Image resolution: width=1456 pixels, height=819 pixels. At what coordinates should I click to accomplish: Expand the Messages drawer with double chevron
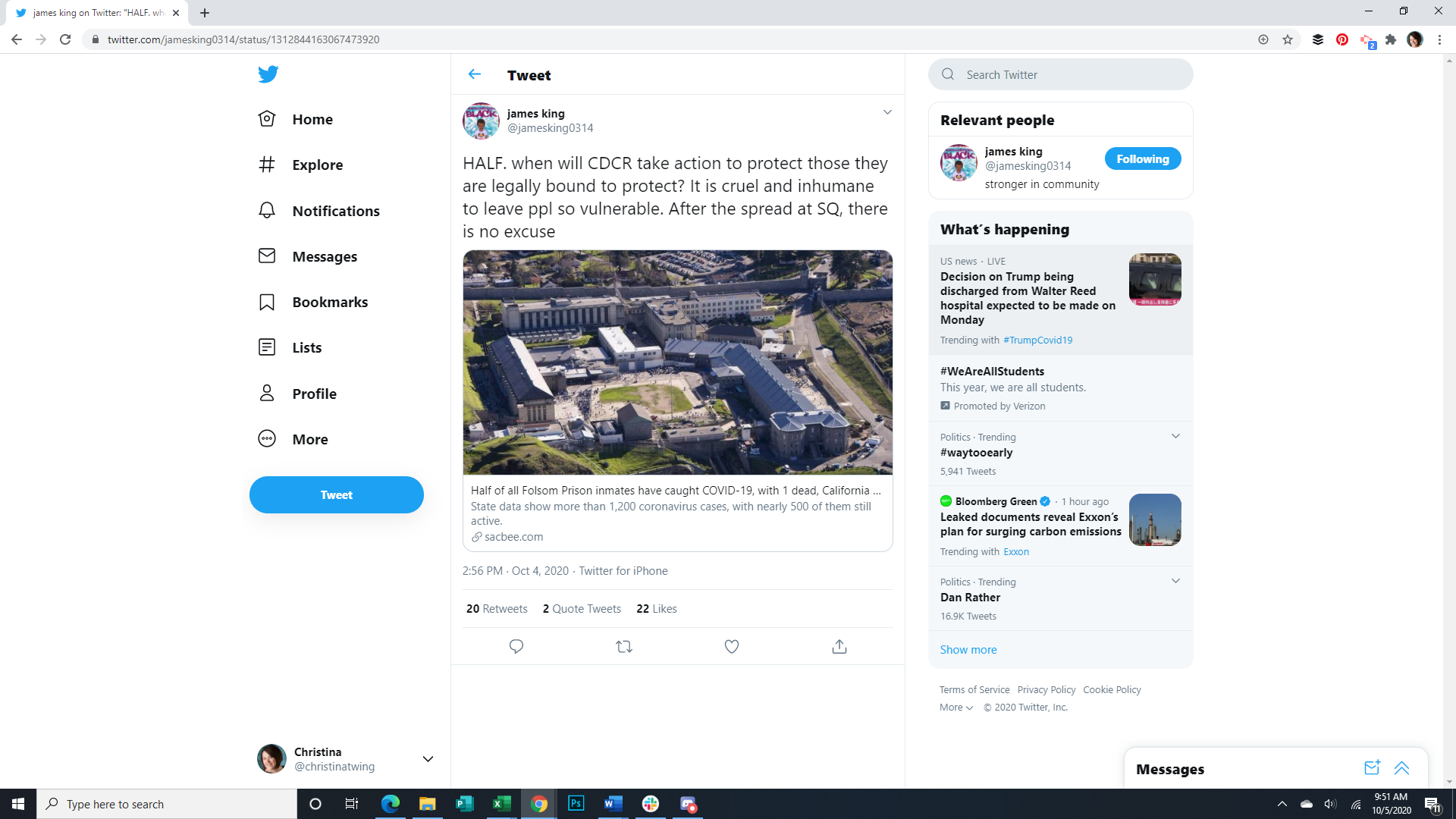(1401, 767)
